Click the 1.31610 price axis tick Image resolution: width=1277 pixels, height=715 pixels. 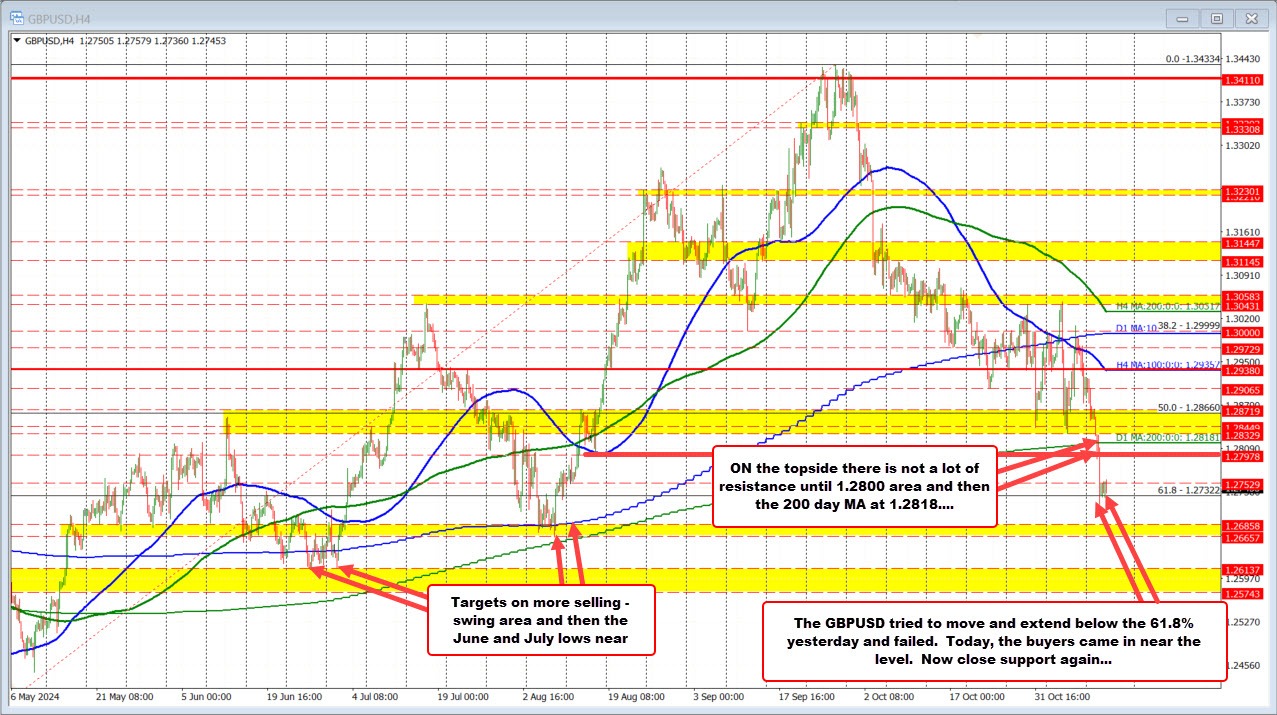(1243, 231)
